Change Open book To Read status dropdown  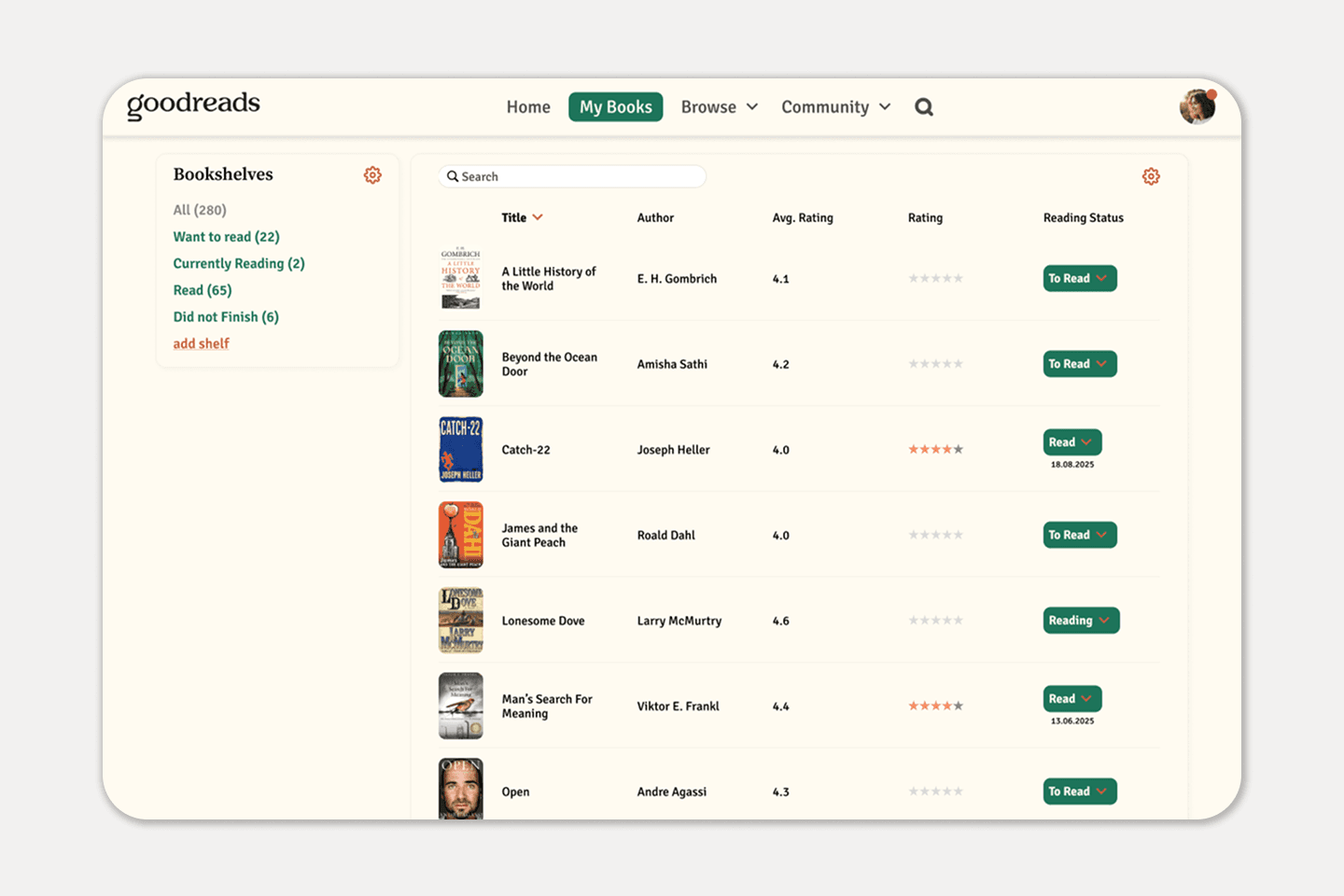[x=1080, y=791]
